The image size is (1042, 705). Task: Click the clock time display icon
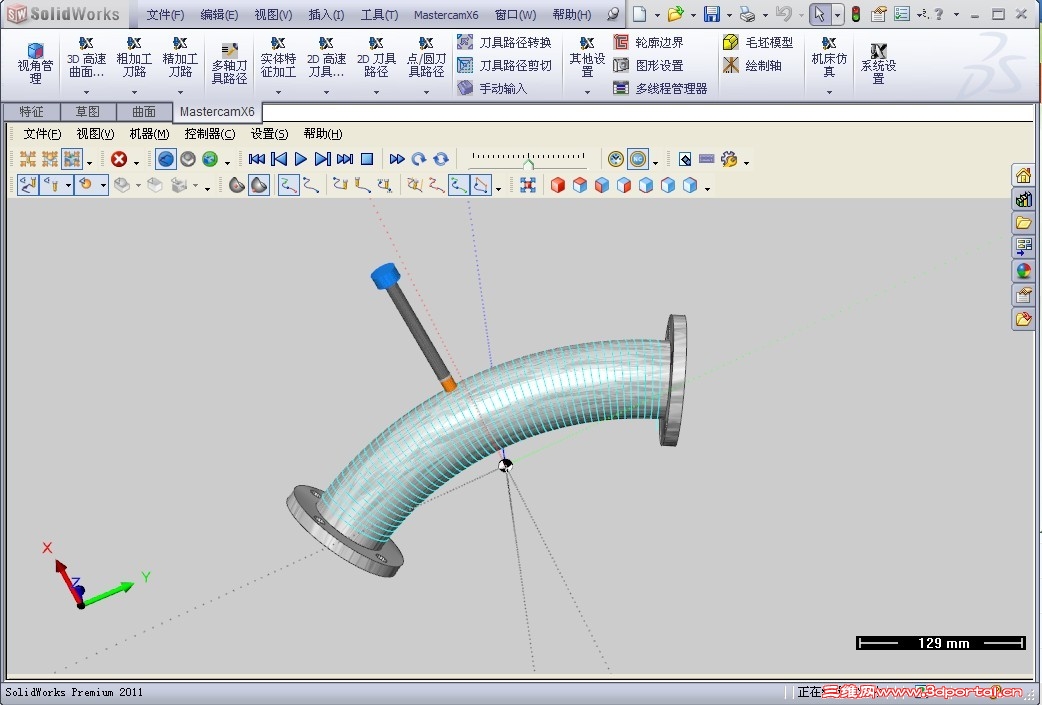point(616,159)
